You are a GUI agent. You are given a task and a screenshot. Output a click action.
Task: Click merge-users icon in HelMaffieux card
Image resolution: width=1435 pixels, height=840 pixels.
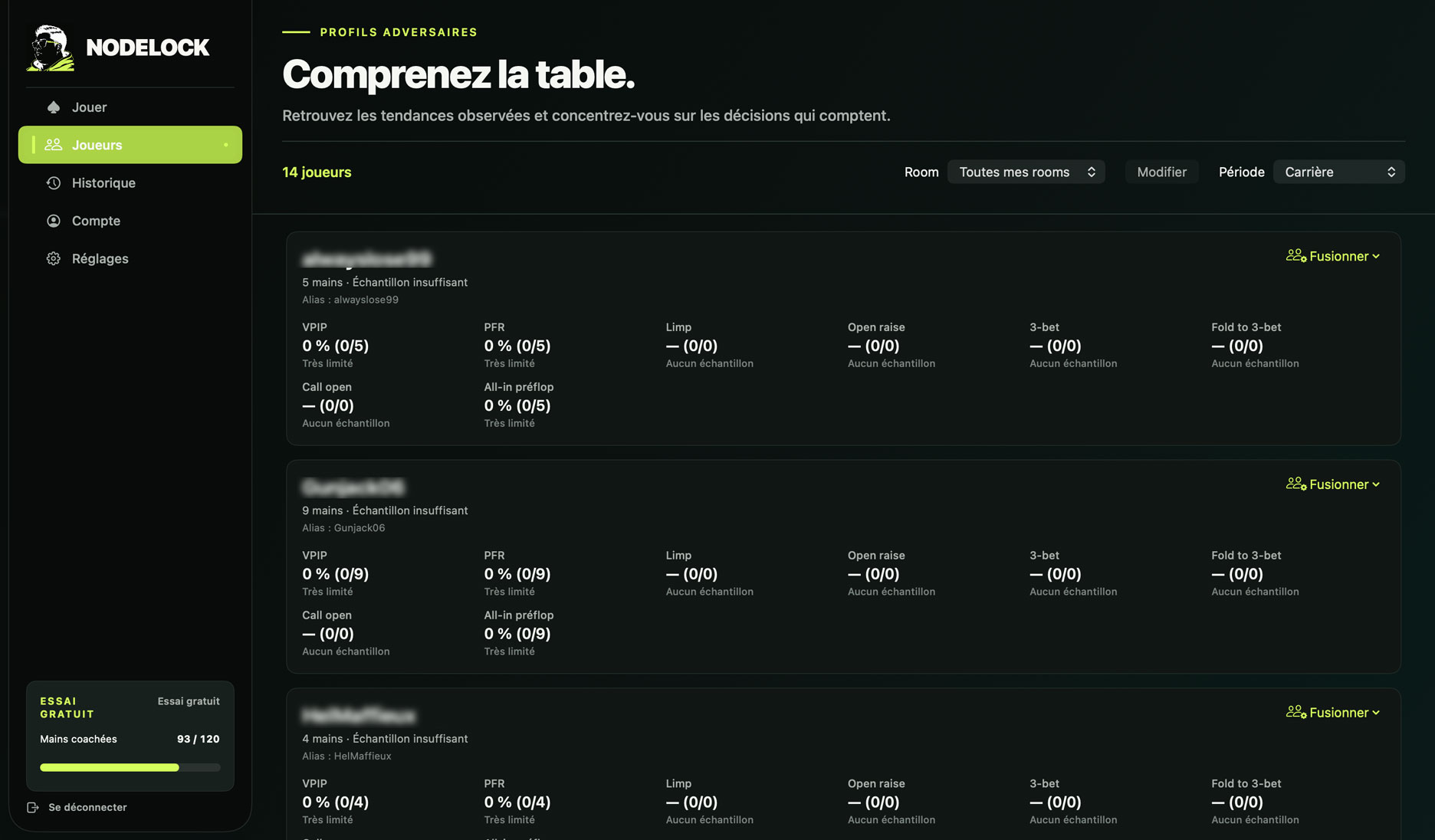click(x=1296, y=713)
